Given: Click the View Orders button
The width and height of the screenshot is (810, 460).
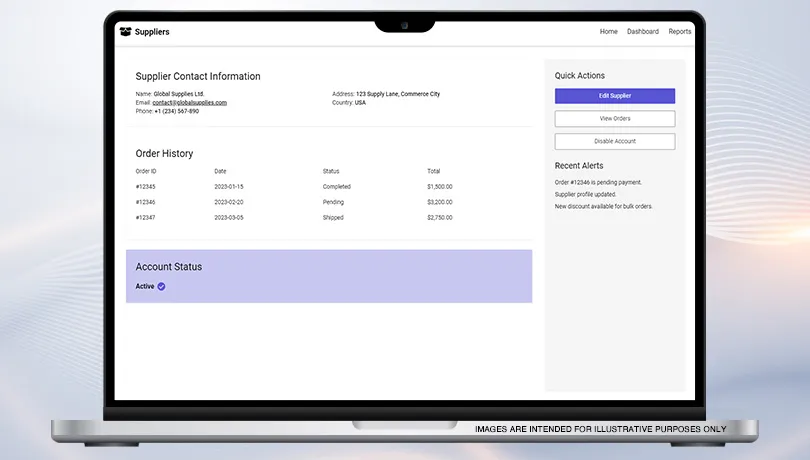Looking at the screenshot, I should pyautogui.click(x=615, y=119).
